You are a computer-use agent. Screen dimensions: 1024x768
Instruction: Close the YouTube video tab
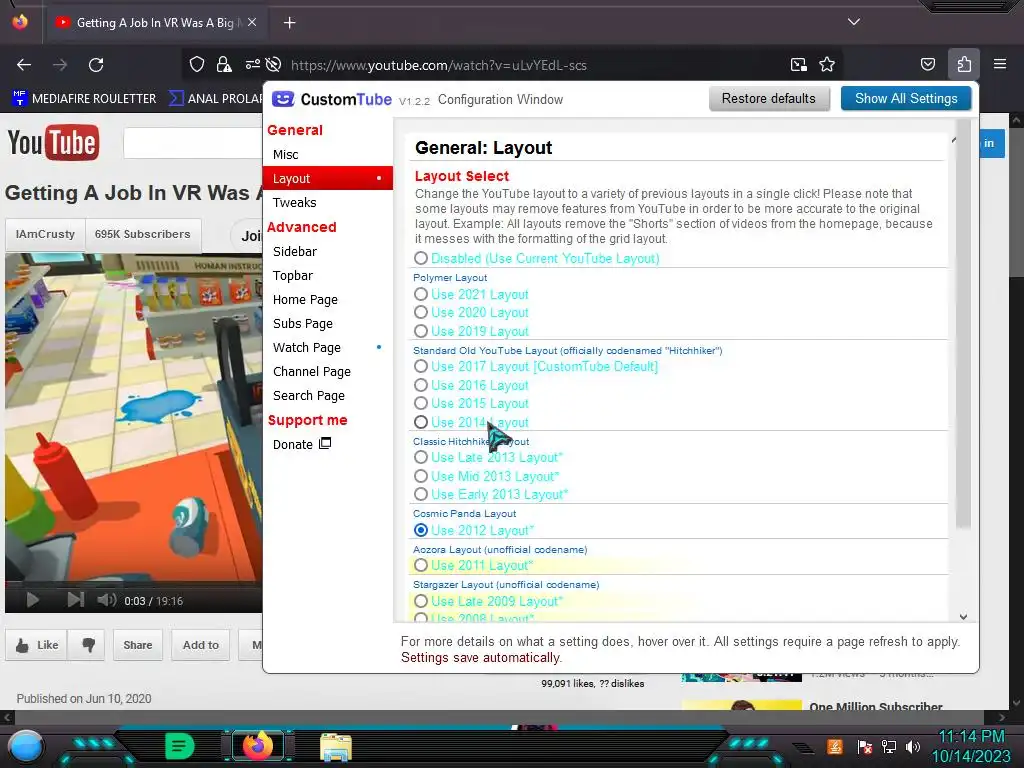[252, 22]
